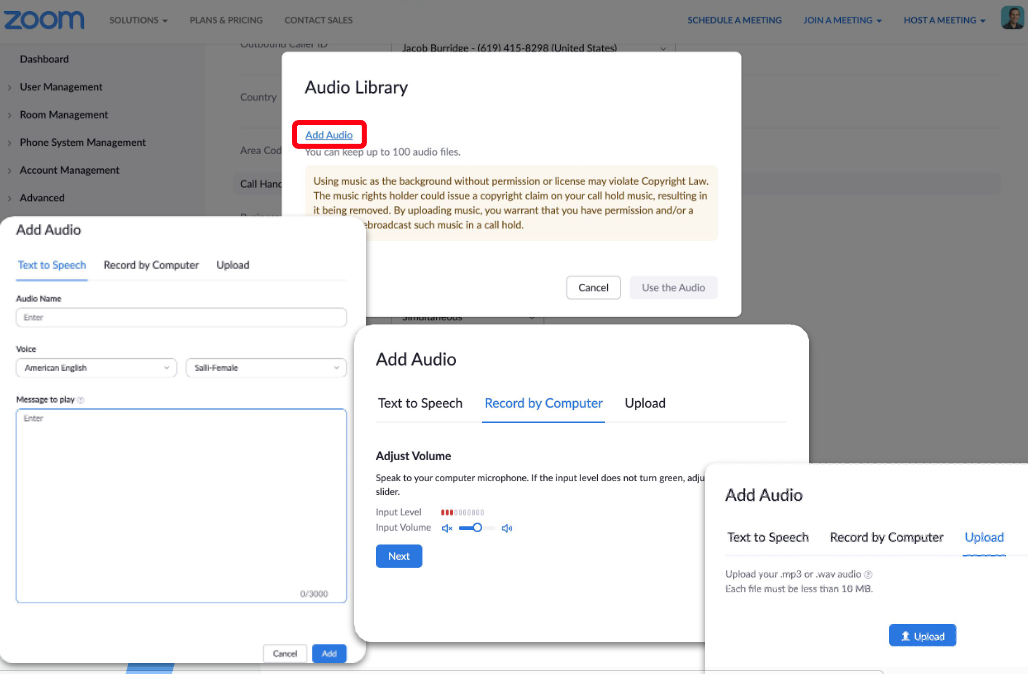Click the Use the Audio button
Image resolution: width=1028 pixels, height=674 pixels.
pyautogui.click(x=673, y=288)
